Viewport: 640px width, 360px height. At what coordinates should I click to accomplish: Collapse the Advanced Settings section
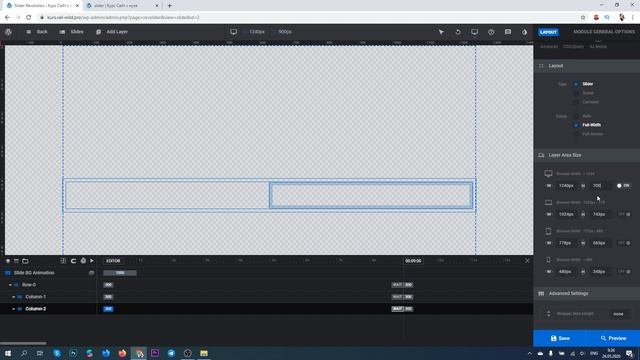tap(587, 293)
